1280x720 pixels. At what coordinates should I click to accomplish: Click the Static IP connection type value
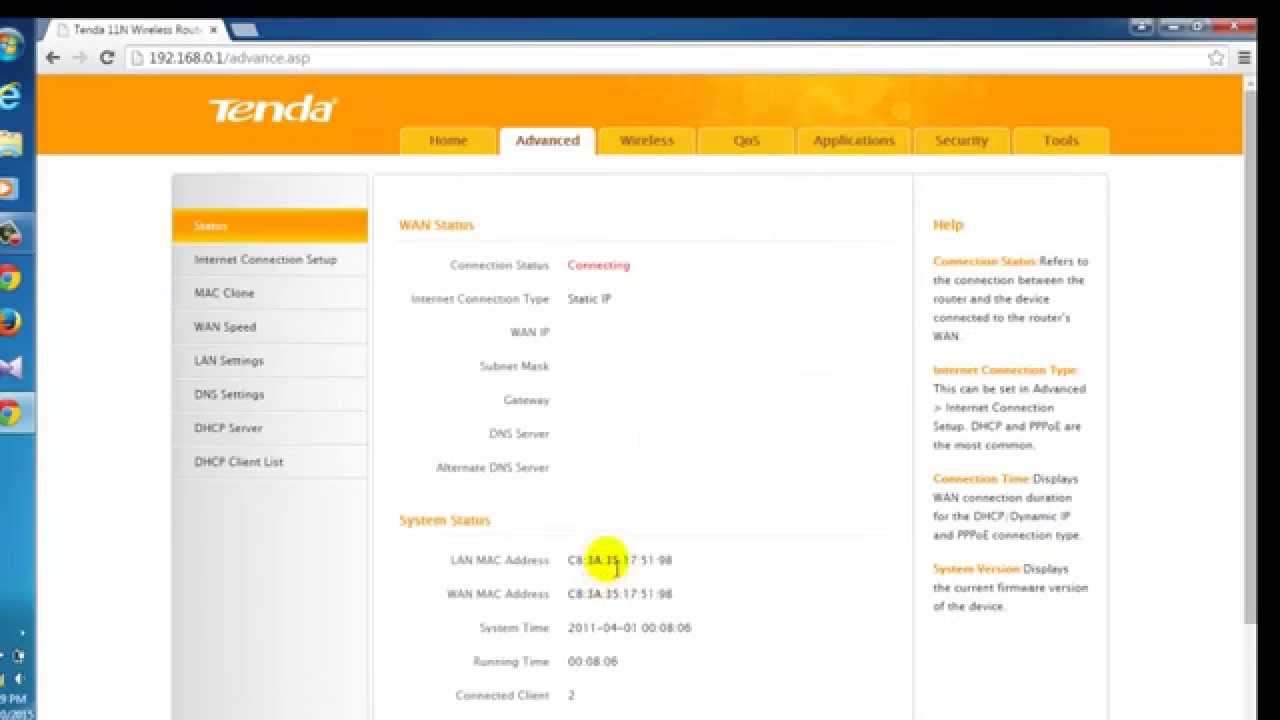(x=589, y=299)
